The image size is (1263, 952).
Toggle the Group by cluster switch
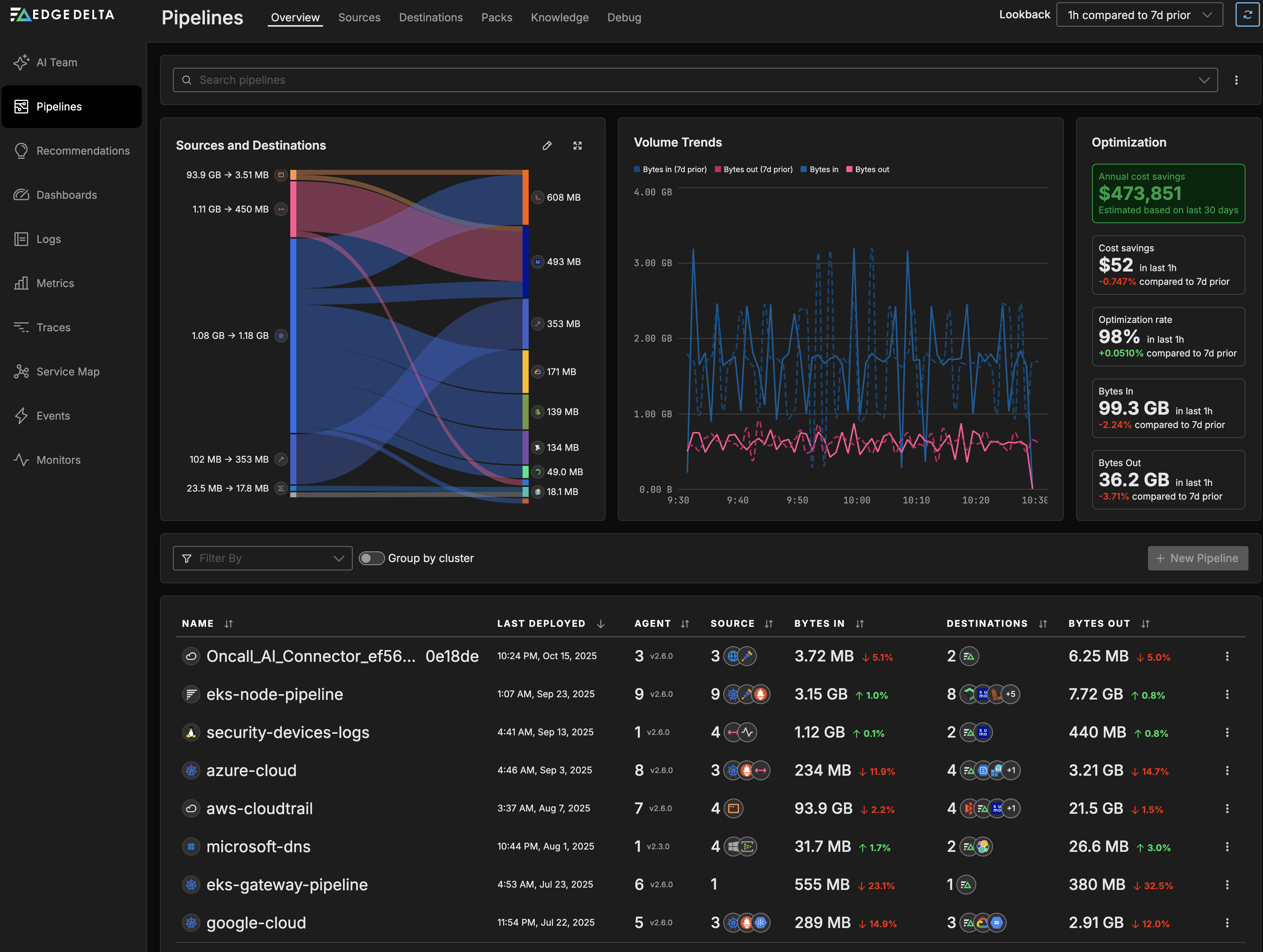pos(372,558)
